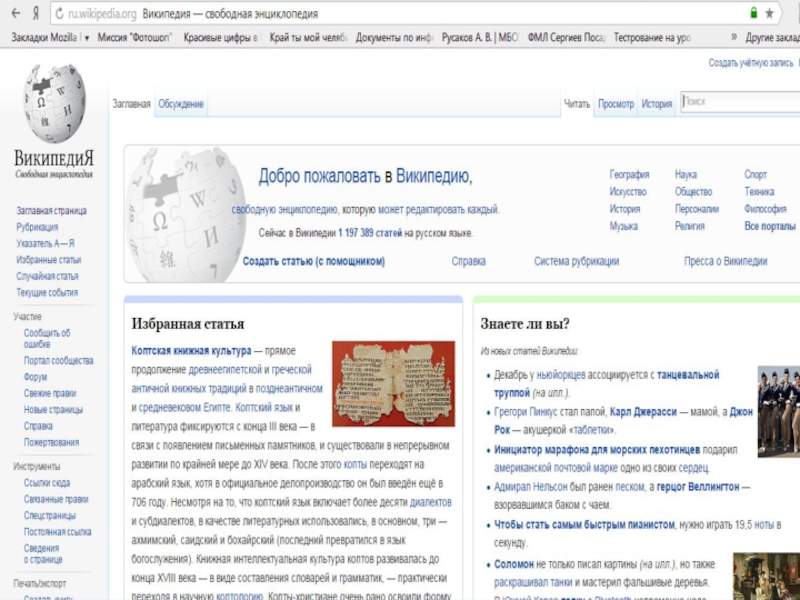The image size is (800, 600).
Task: Bookmark the page with the star icon
Action: pos(769,14)
